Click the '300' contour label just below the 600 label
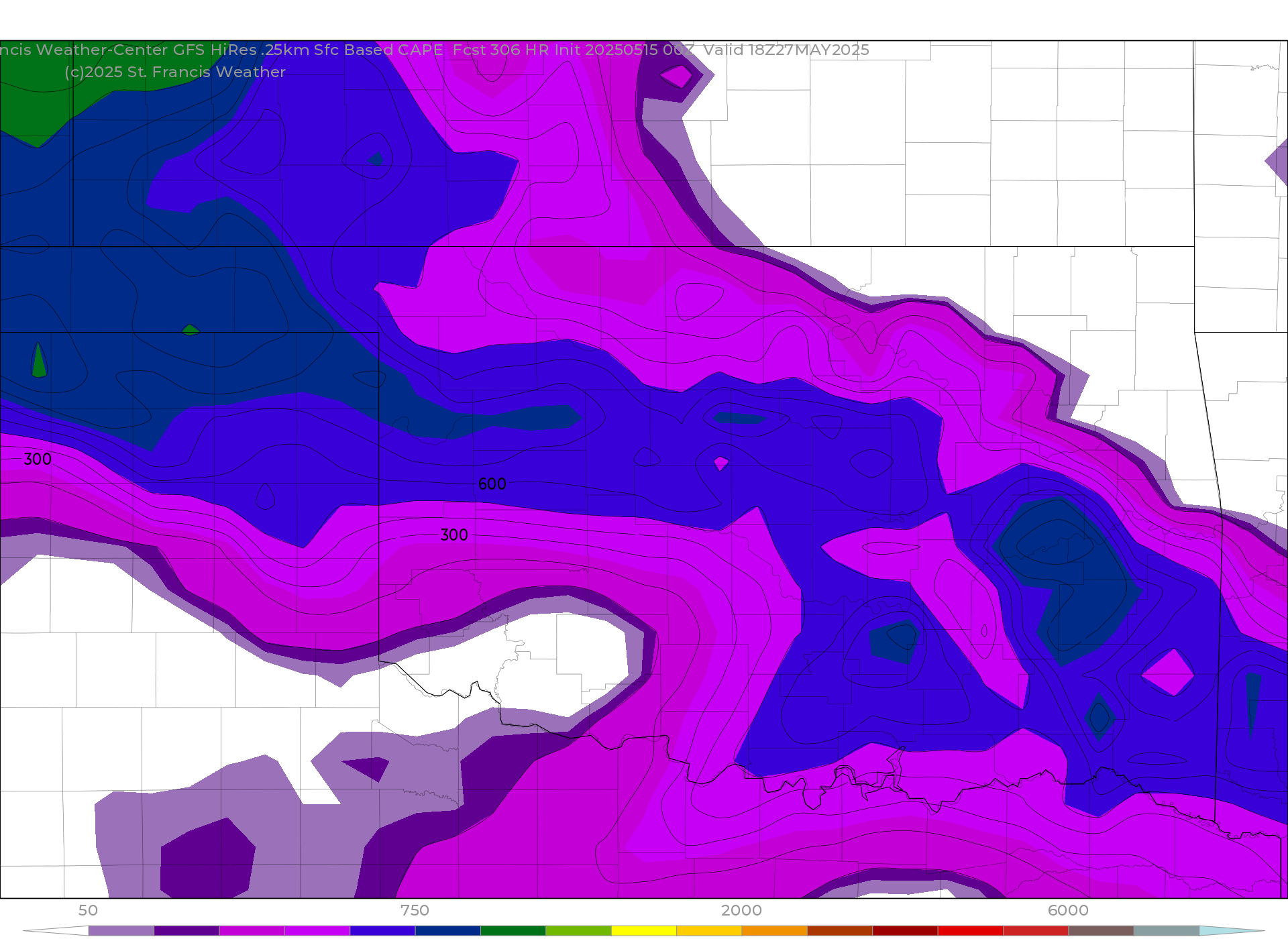Screen dimensions: 1288x939 coord(454,535)
